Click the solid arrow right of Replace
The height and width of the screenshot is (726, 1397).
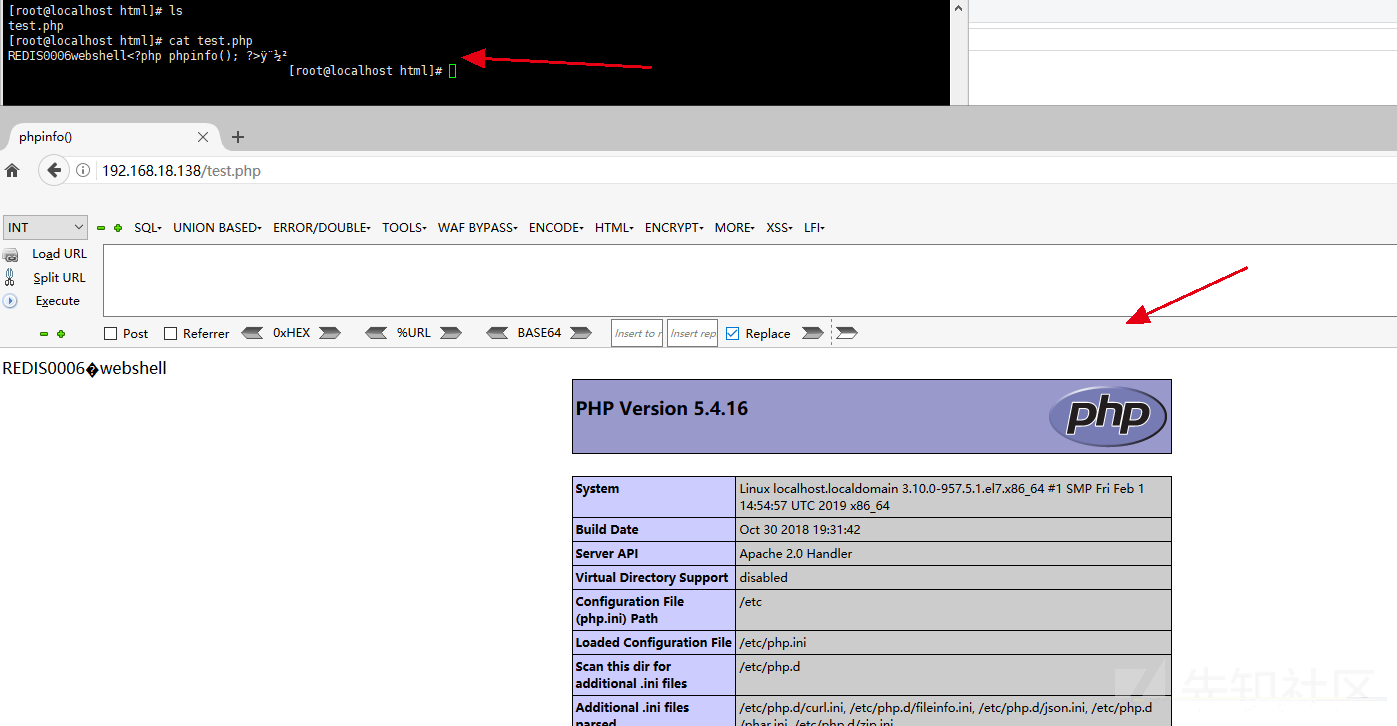click(x=813, y=333)
